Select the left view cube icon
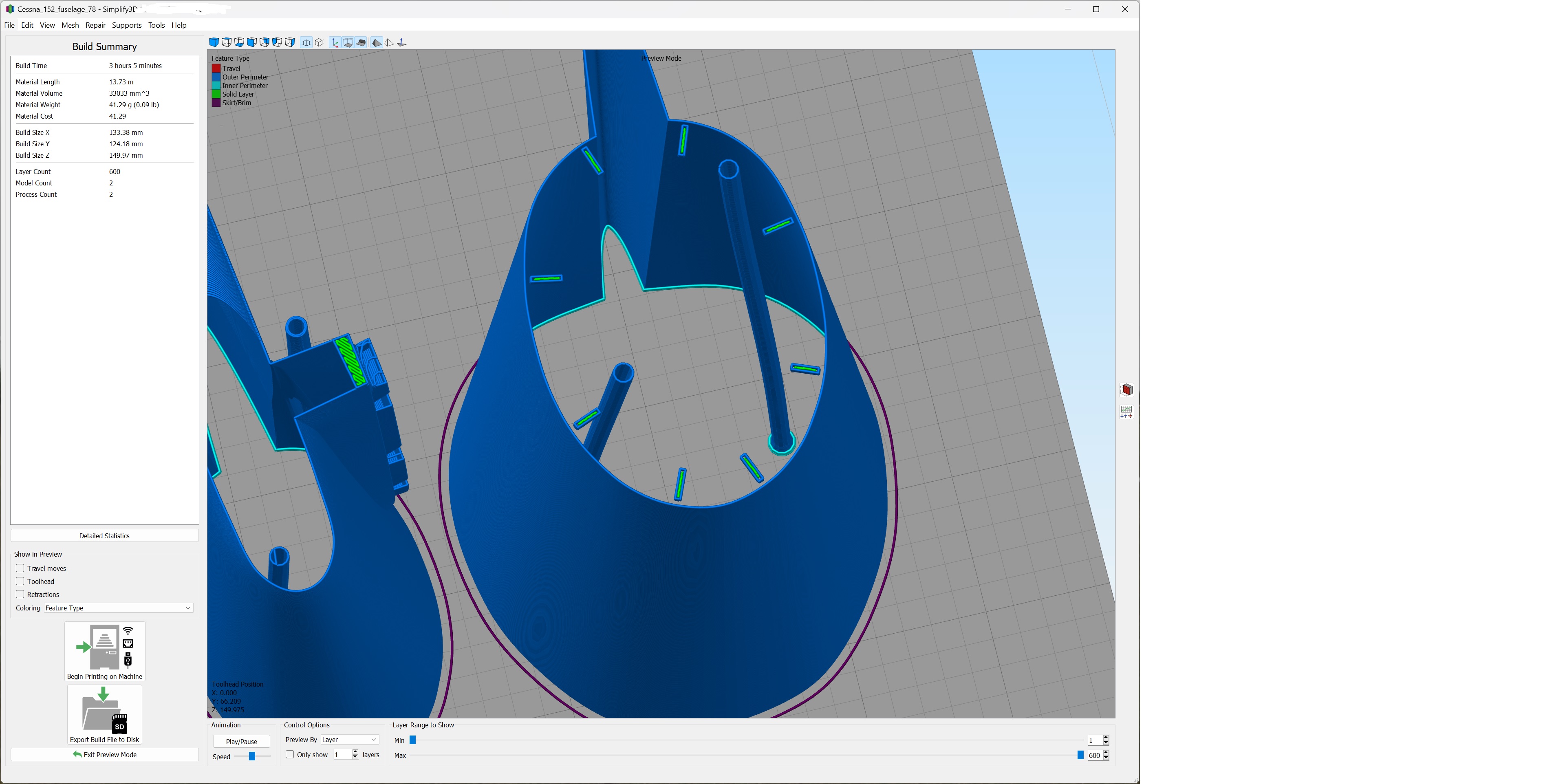The image size is (1565, 784). coord(278,42)
